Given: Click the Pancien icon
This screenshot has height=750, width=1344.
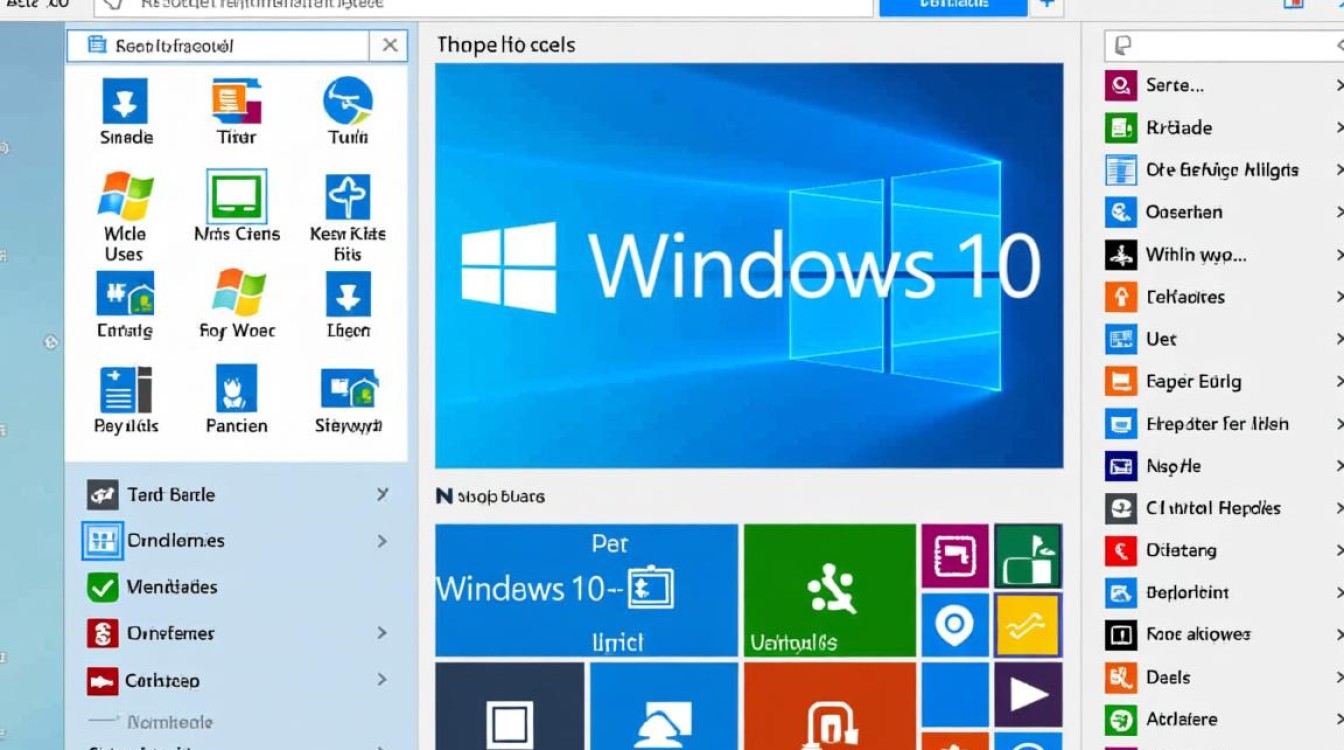Looking at the screenshot, I should coord(236,389).
